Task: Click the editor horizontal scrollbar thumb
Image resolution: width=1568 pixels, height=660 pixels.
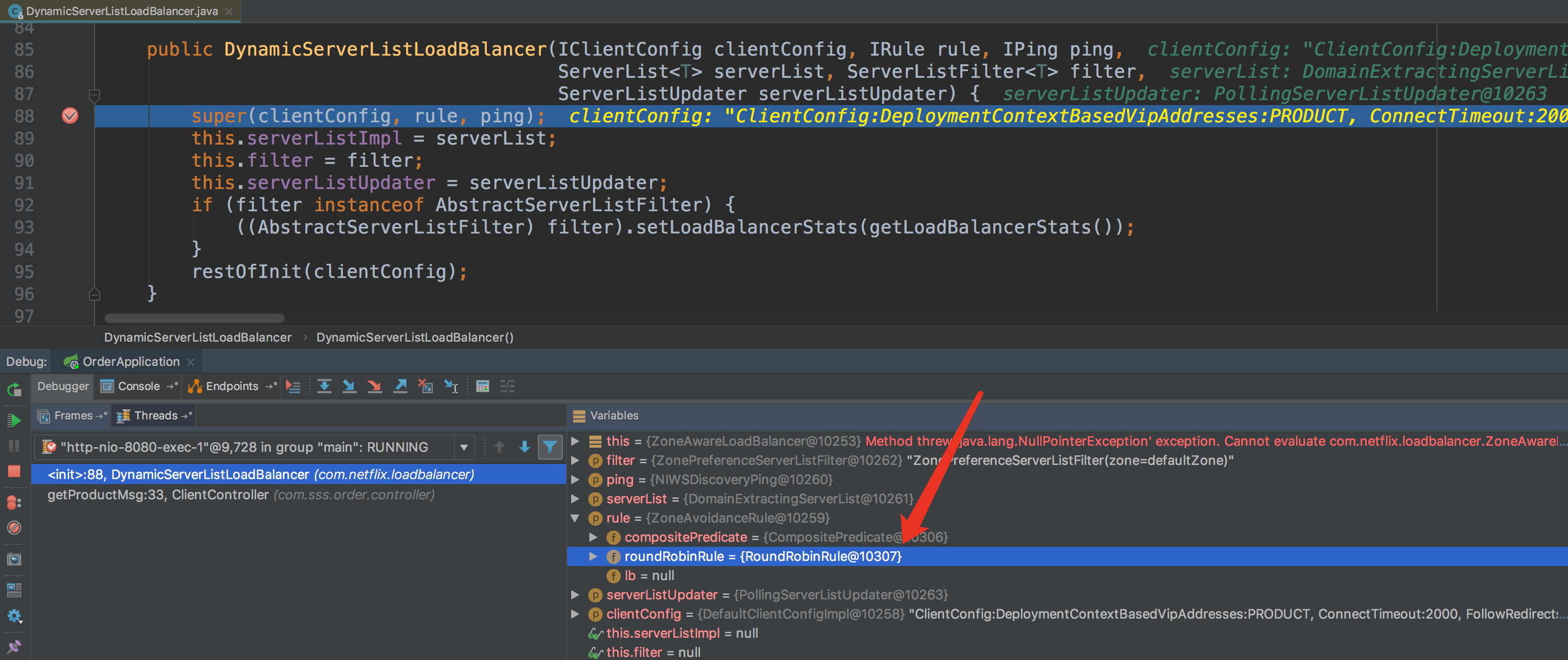Action: (194, 318)
